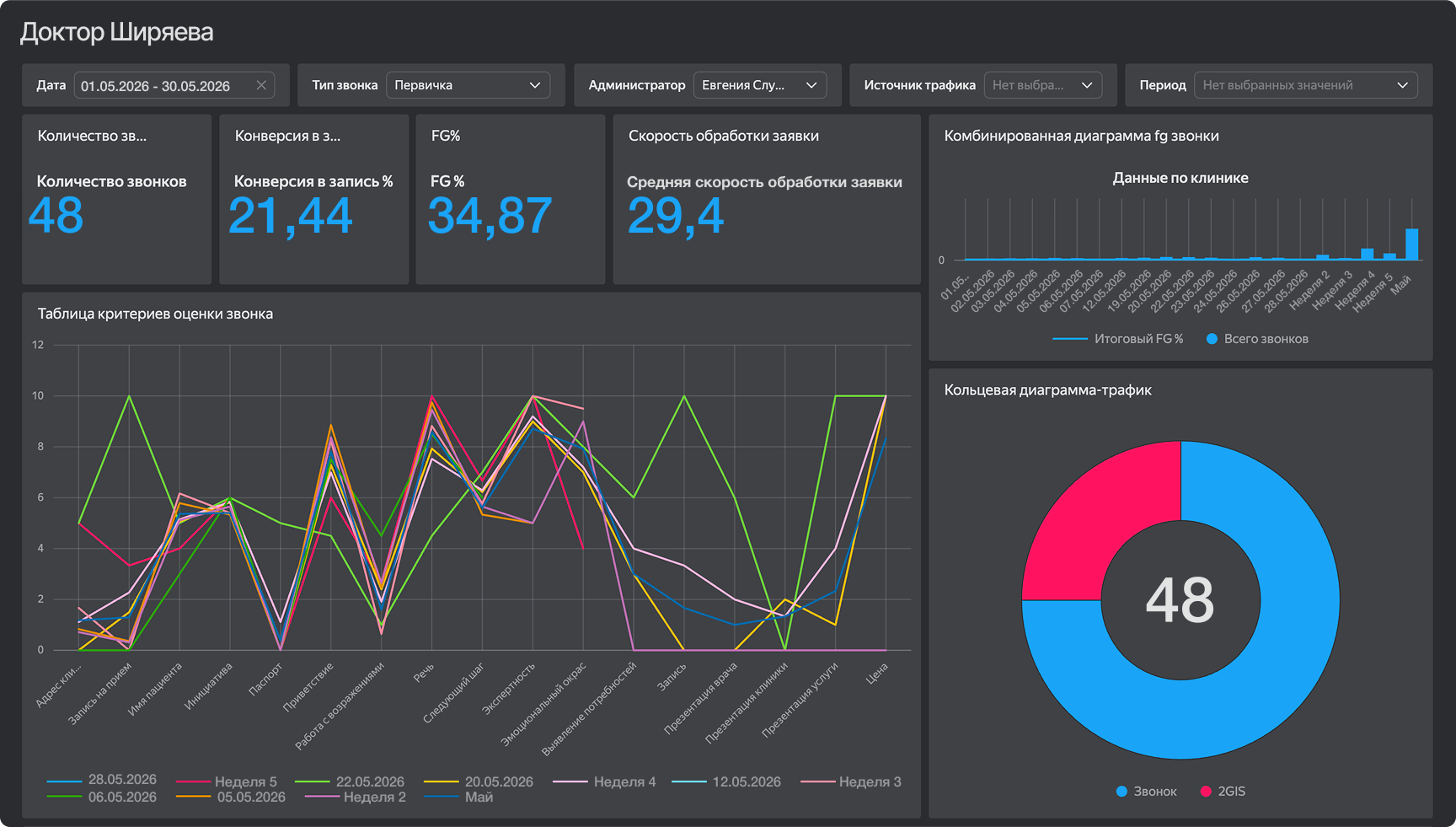The image size is (1456, 827).
Task: Click the tall Май bar in combined chart
Action: [1411, 244]
